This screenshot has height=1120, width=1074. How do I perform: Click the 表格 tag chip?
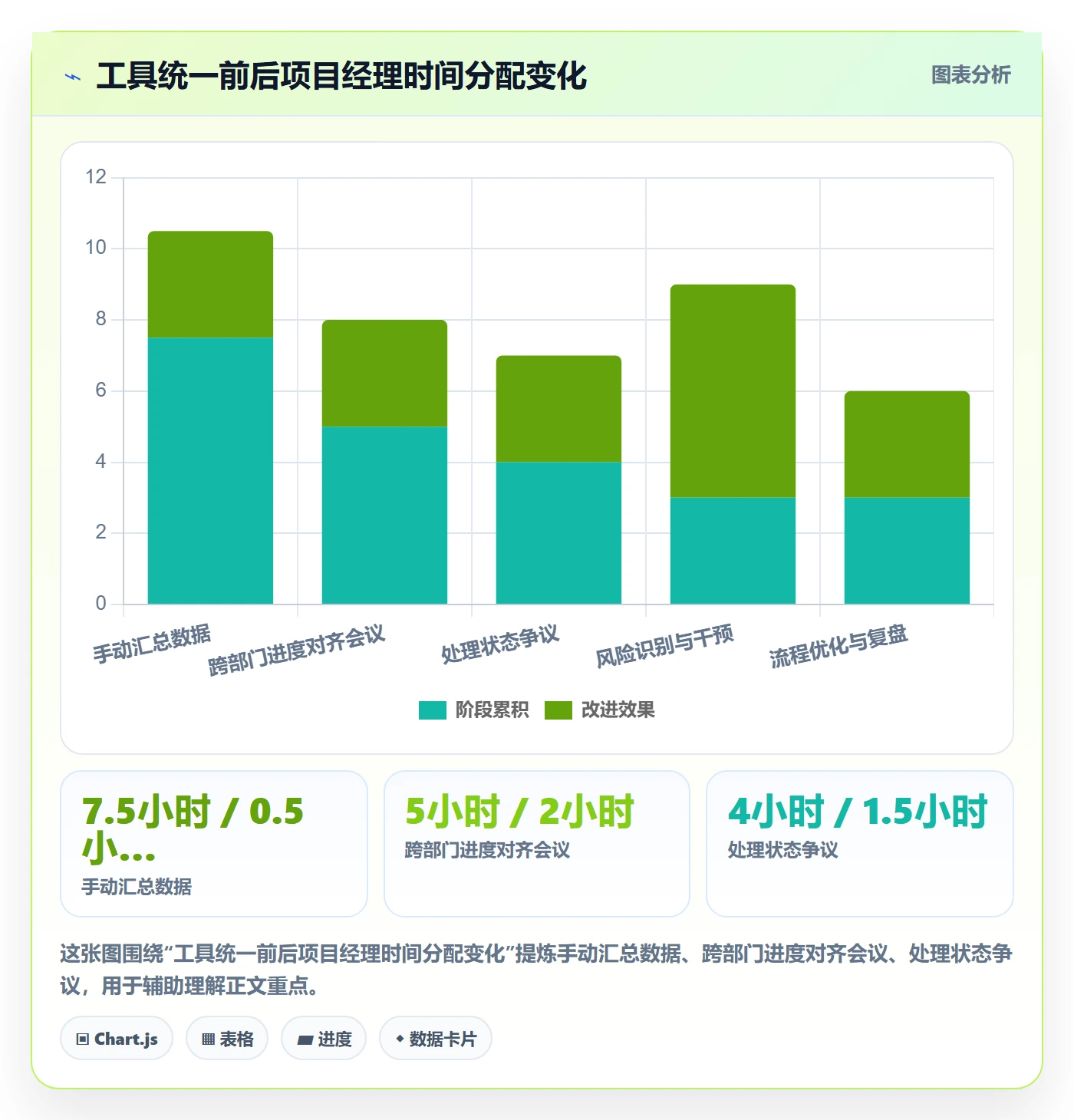coord(227,1039)
